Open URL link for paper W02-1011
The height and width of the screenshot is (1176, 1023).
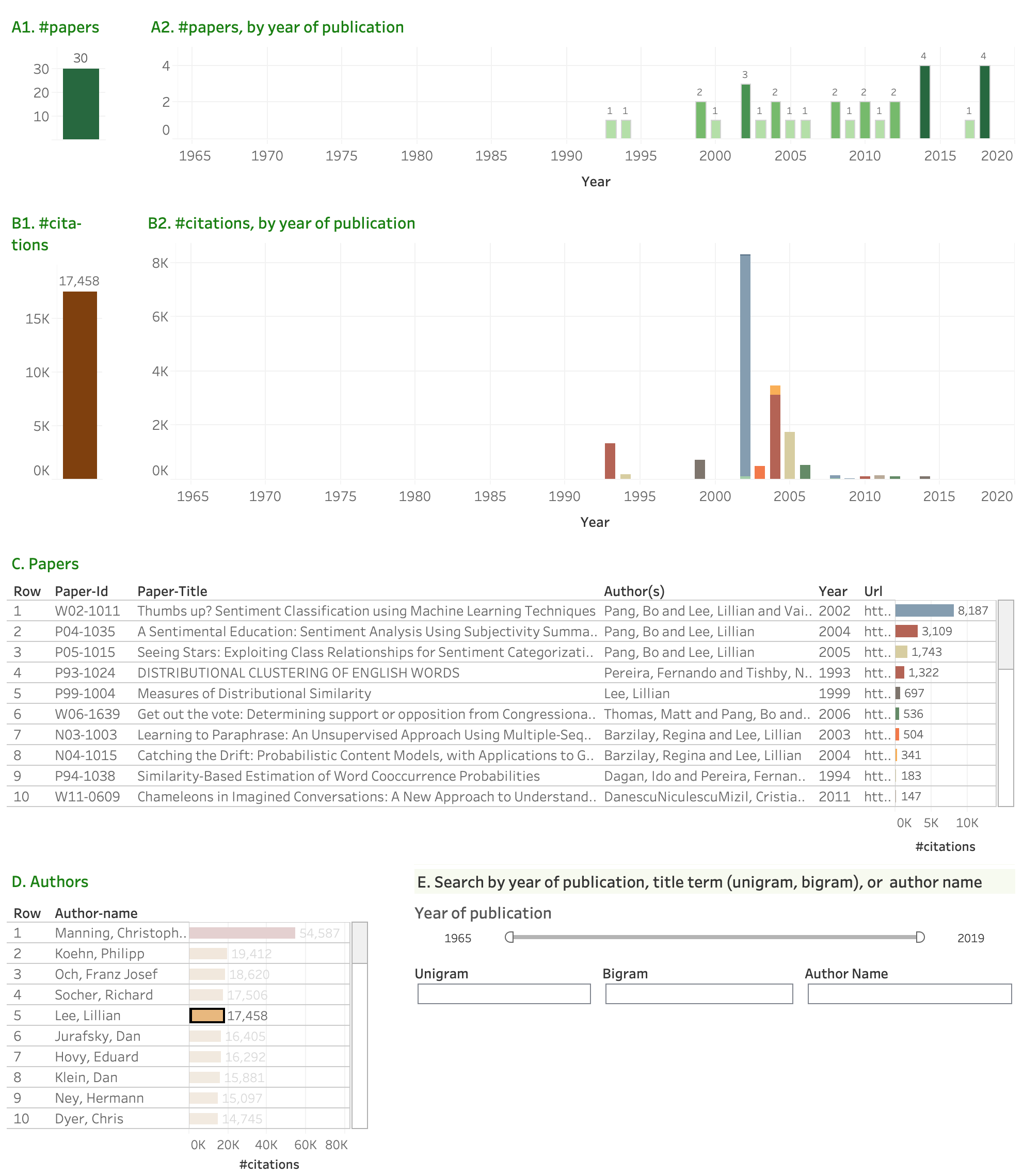click(877, 610)
